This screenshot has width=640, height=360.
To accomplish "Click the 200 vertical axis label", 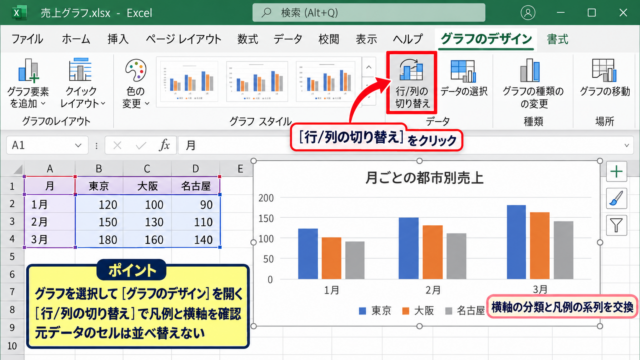I will click(266, 198).
